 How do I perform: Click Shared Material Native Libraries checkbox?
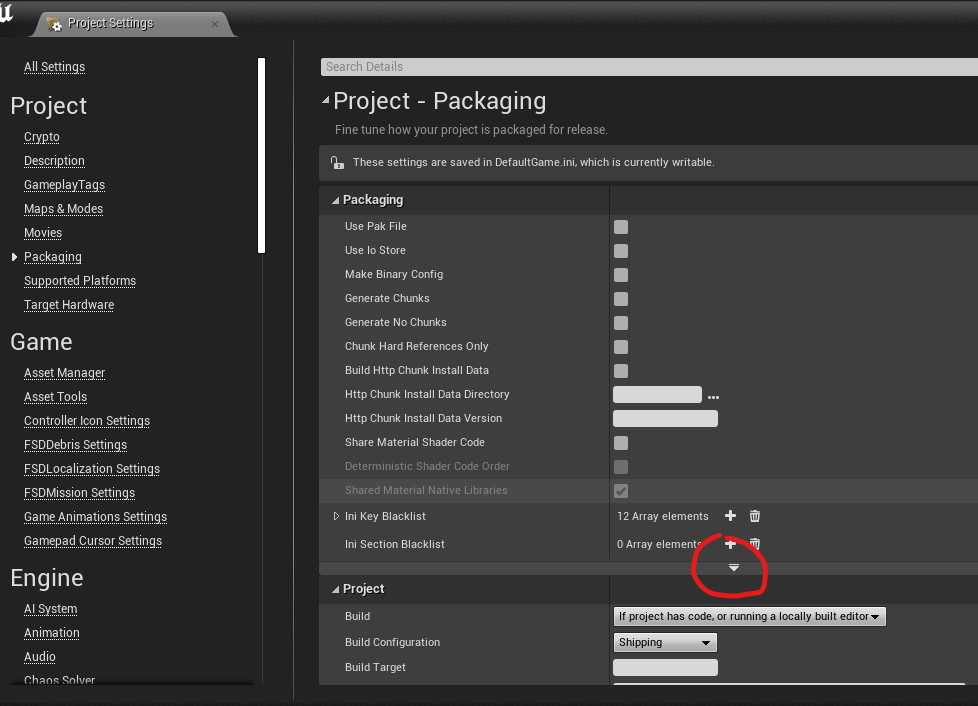(621, 491)
